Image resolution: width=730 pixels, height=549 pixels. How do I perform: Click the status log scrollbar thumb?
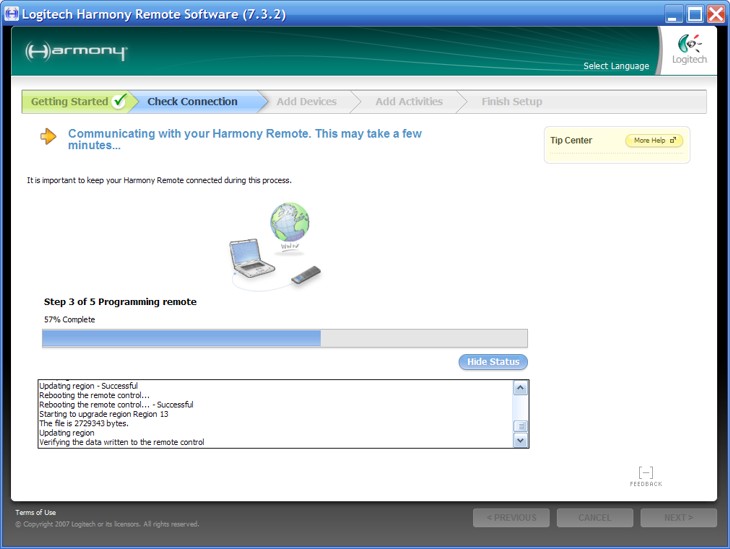coord(520,426)
